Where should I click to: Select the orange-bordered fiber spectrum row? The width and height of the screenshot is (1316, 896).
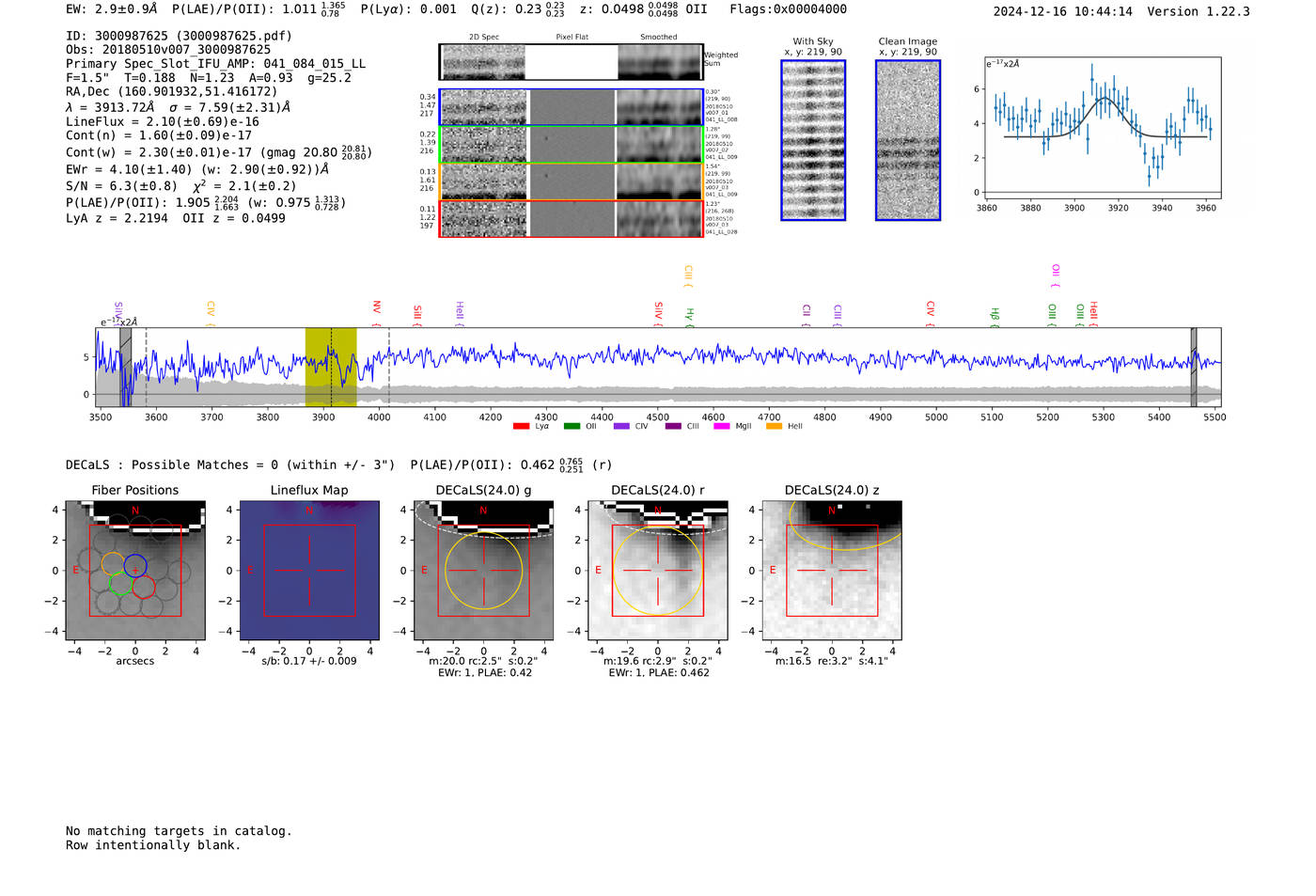pos(572,181)
